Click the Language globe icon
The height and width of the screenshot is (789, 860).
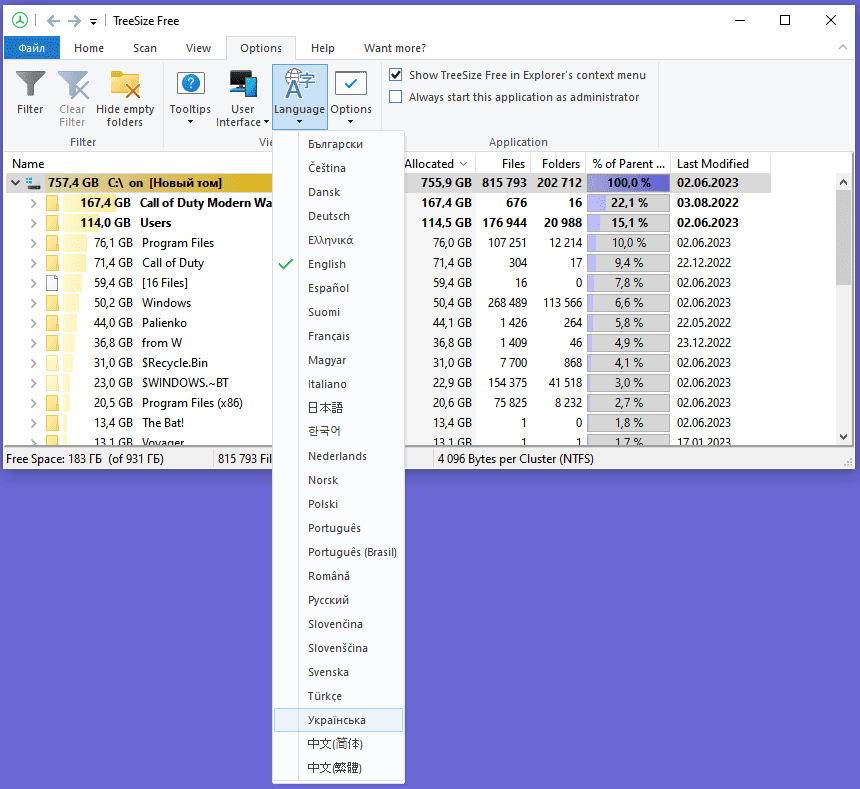(x=299, y=83)
